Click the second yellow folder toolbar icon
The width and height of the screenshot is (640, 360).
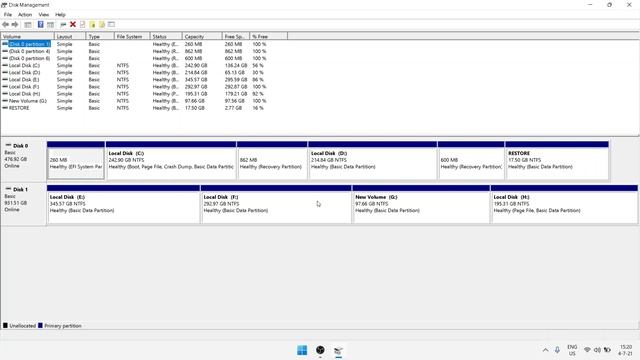coord(102,24)
